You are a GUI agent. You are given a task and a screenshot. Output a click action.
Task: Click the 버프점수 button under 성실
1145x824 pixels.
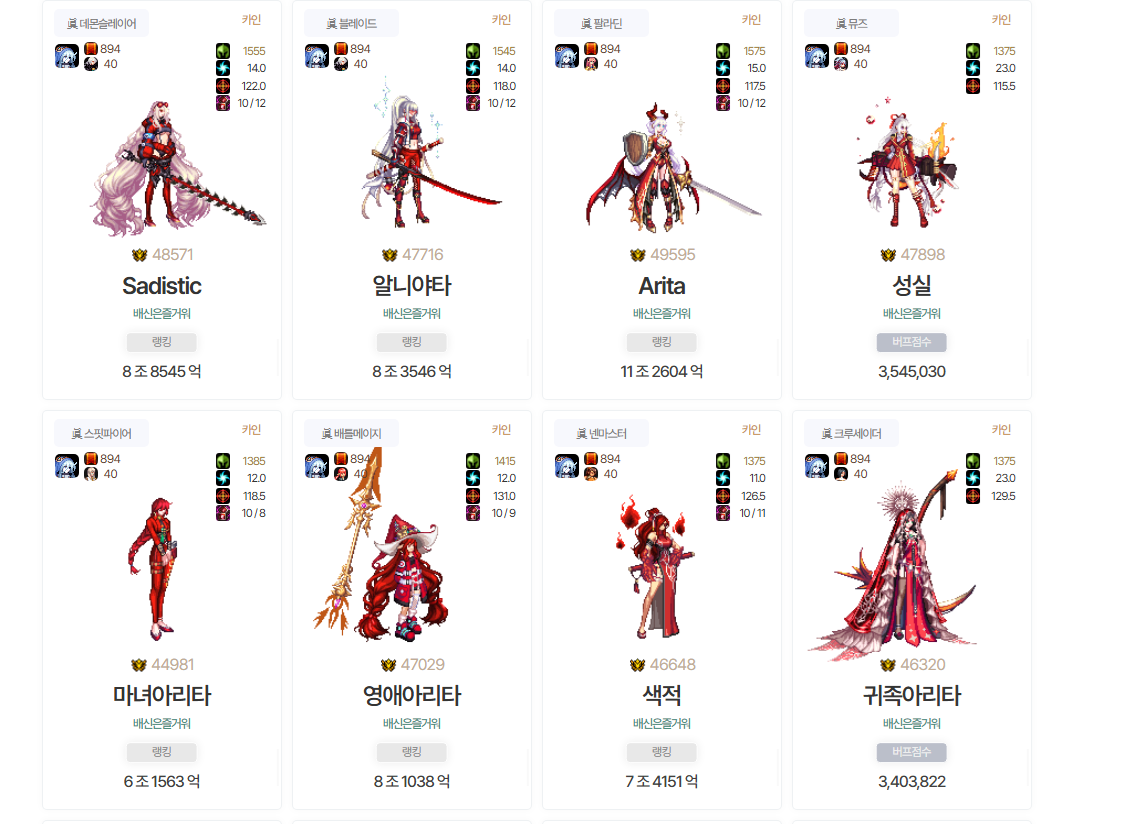coord(911,342)
